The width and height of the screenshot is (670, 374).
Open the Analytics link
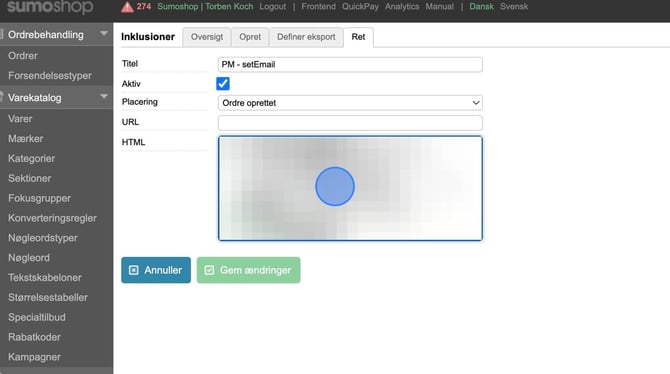(402, 6)
